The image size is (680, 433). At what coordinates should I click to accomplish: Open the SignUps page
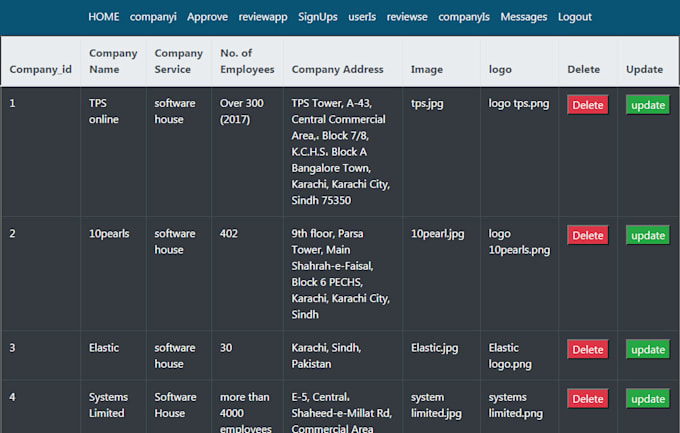point(318,17)
